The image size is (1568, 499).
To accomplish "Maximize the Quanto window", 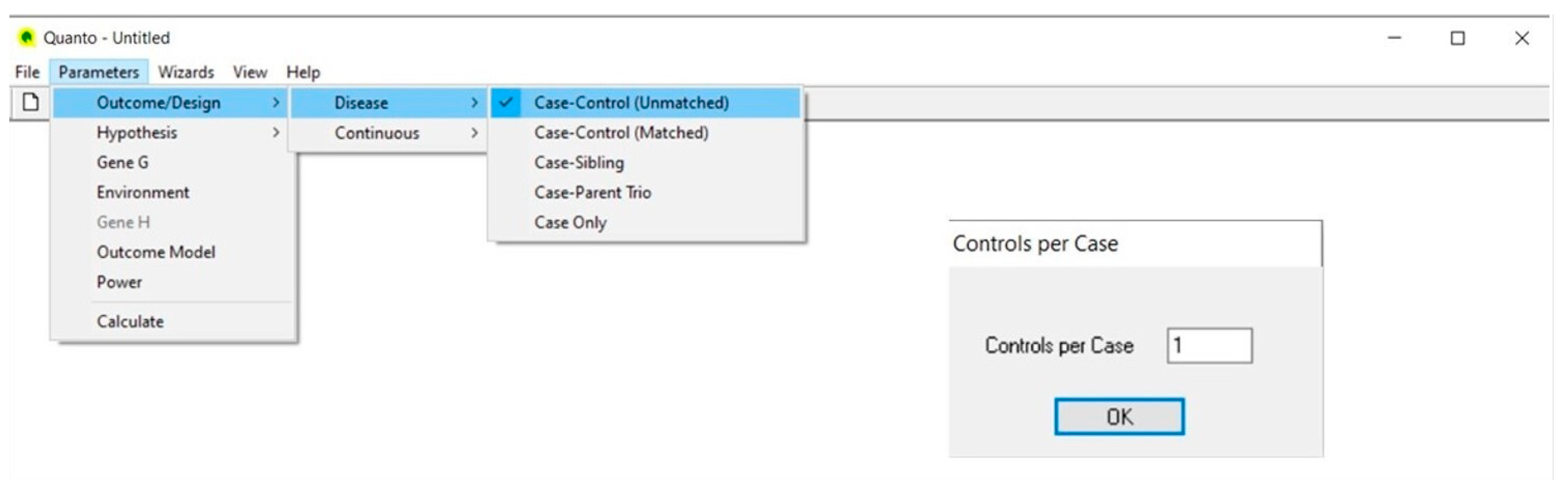I will [1457, 38].
